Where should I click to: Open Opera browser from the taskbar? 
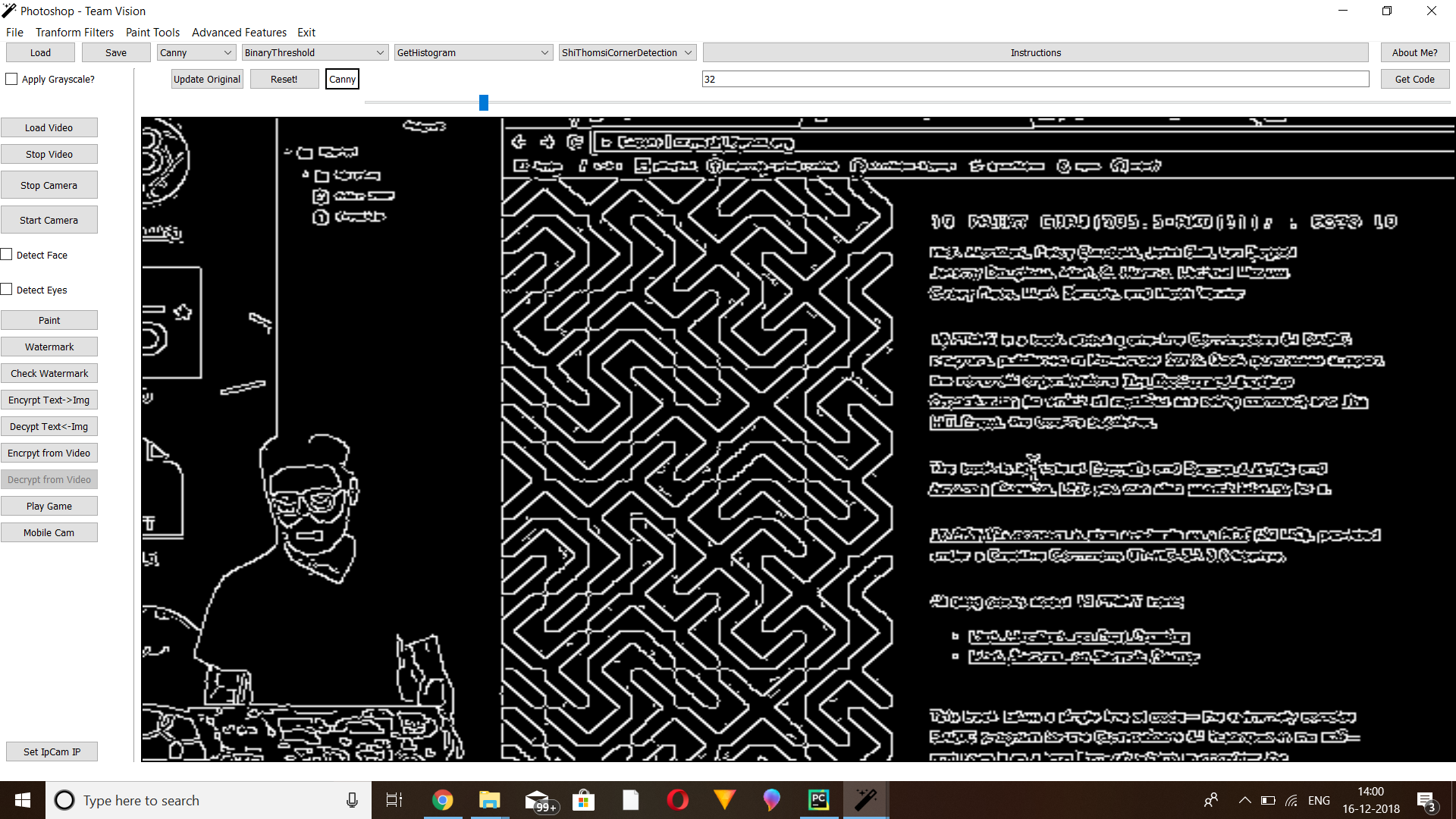tap(677, 800)
